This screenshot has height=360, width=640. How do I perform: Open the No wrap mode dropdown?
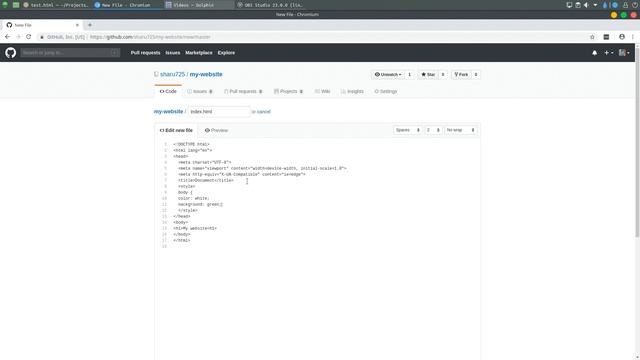coord(460,130)
